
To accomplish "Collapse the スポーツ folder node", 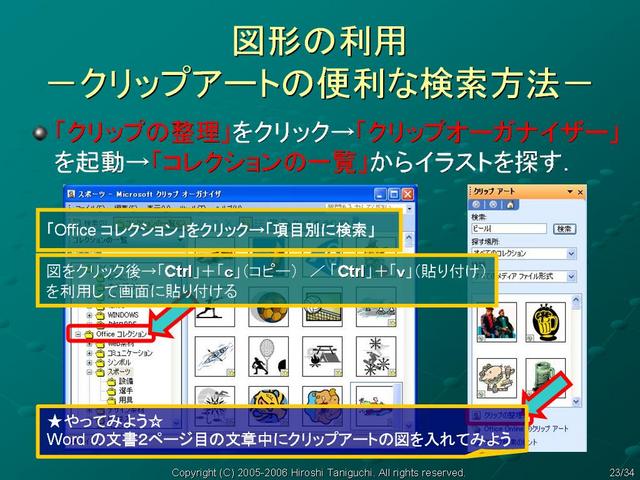I will (89, 372).
